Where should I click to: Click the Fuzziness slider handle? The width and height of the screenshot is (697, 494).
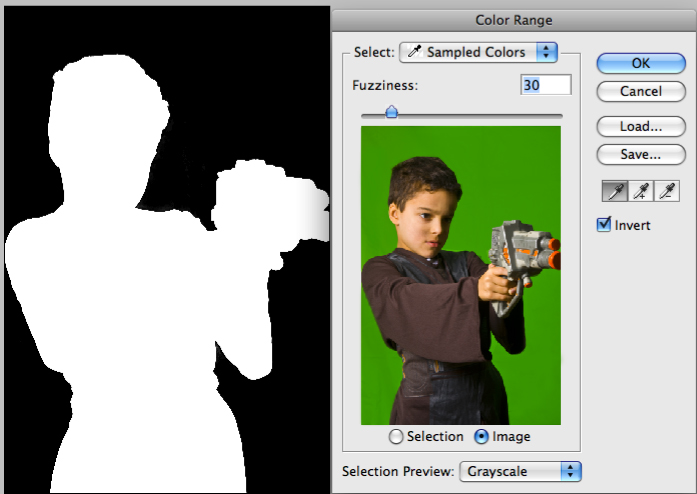tap(391, 112)
